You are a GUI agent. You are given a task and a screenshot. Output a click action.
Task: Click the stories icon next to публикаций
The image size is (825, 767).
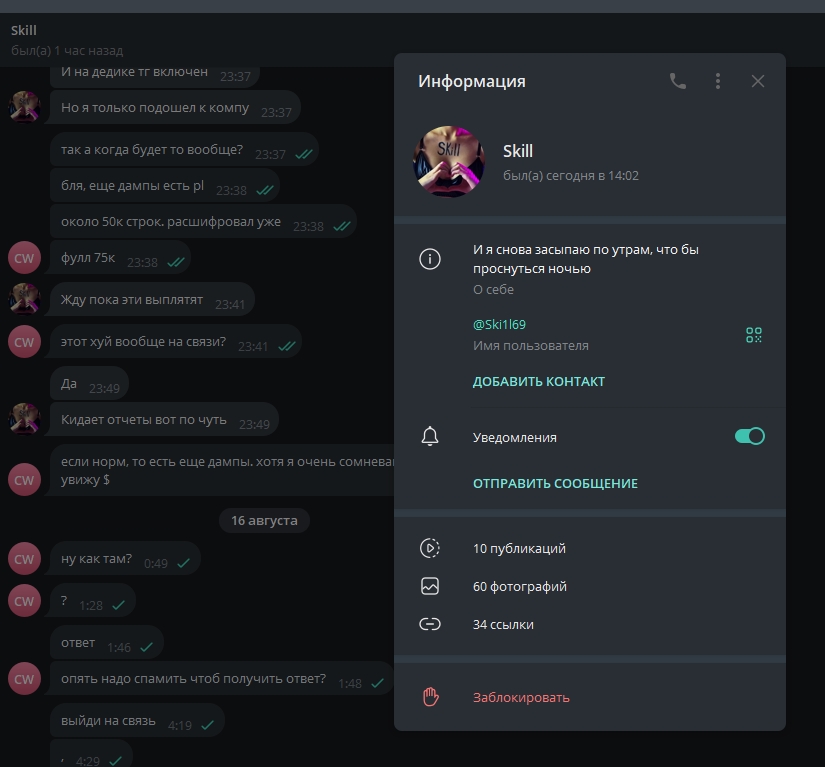430,548
